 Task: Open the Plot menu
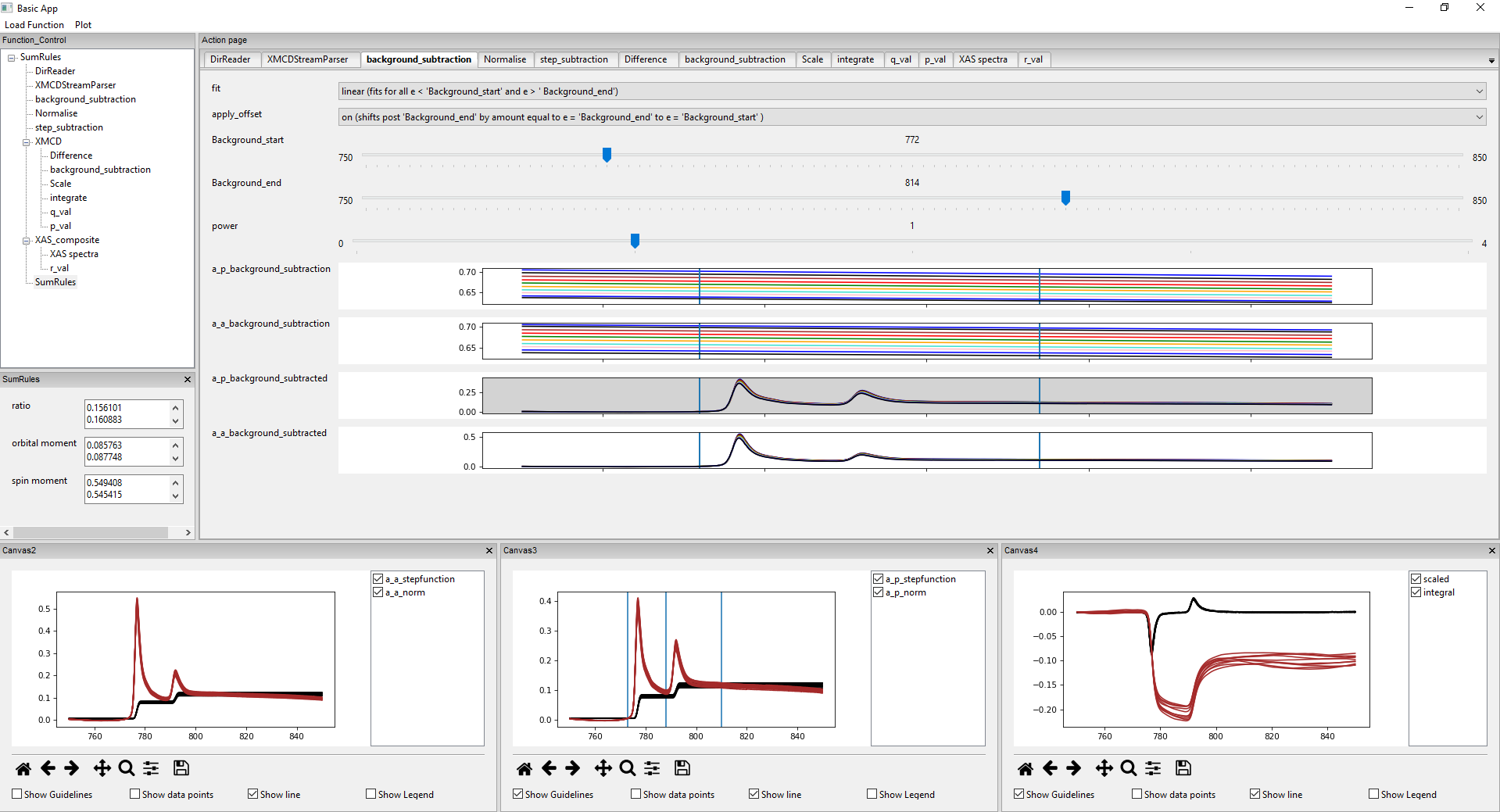point(83,25)
